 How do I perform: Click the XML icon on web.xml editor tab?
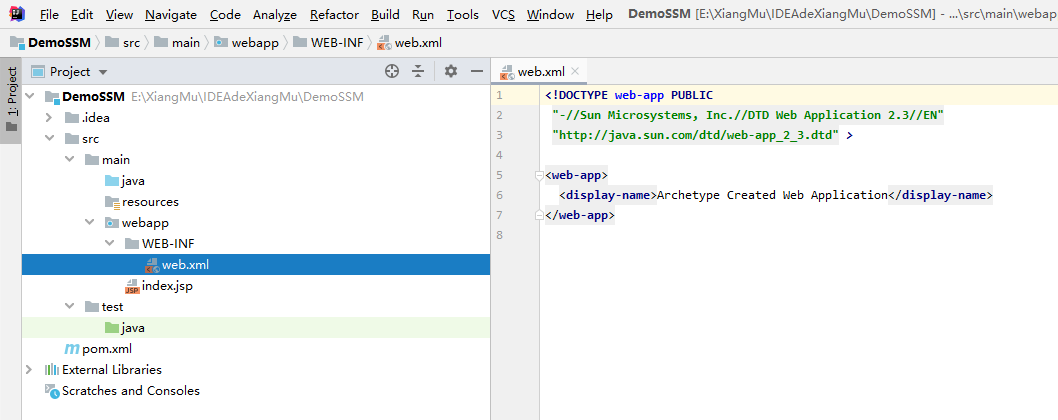pos(506,72)
